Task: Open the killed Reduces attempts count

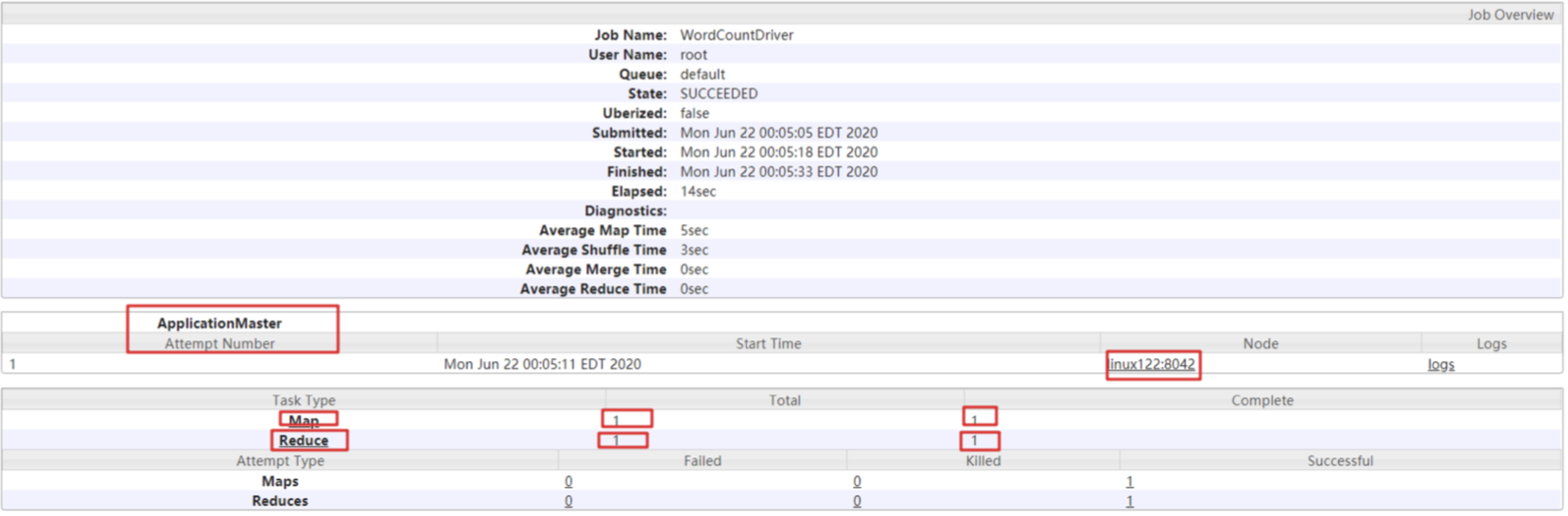Action: click(x=857, y=501)
